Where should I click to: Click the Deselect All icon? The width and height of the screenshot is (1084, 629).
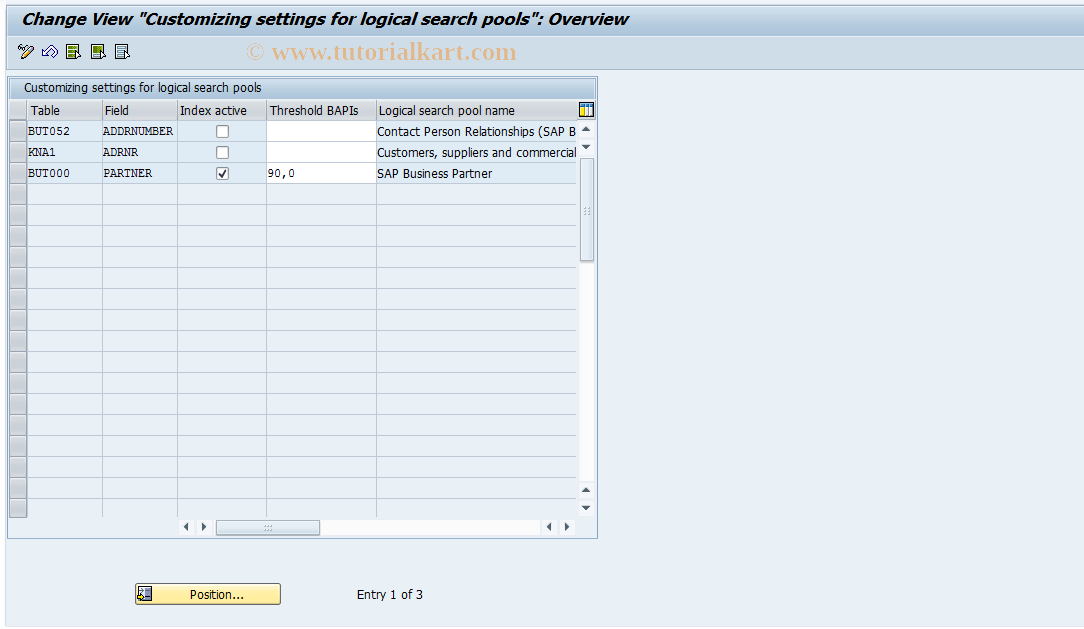click(x=122, y=52)
